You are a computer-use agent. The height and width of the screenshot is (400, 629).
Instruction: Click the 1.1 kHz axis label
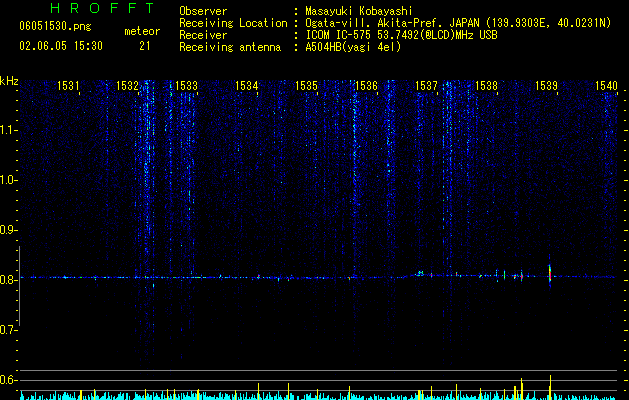(x=8, y=130)
